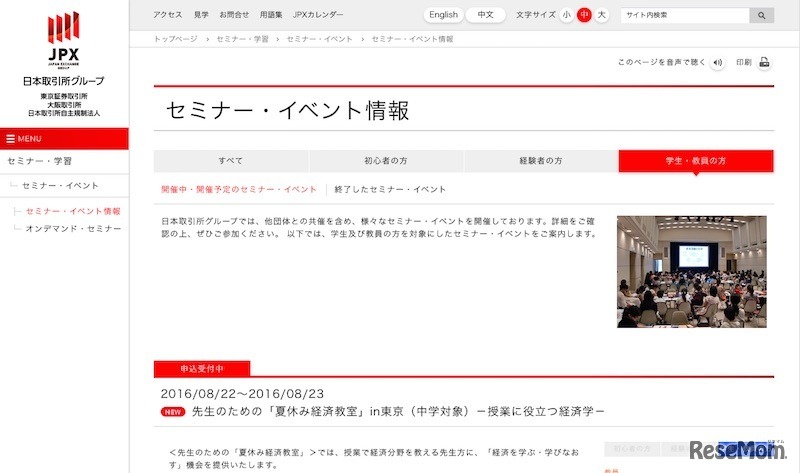Show 開催中・開催予定のセミナー・イベント list
800x473 pixels.
point(239,189)
